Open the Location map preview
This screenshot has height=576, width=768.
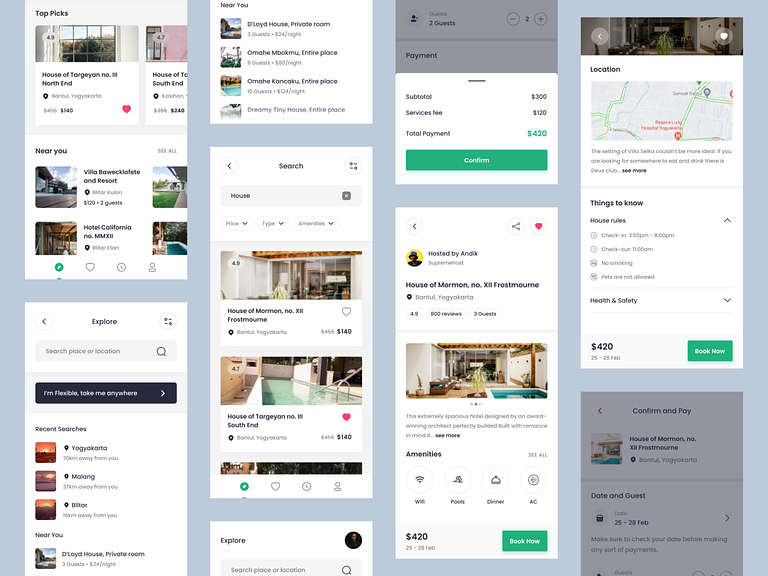pos(661,111)
